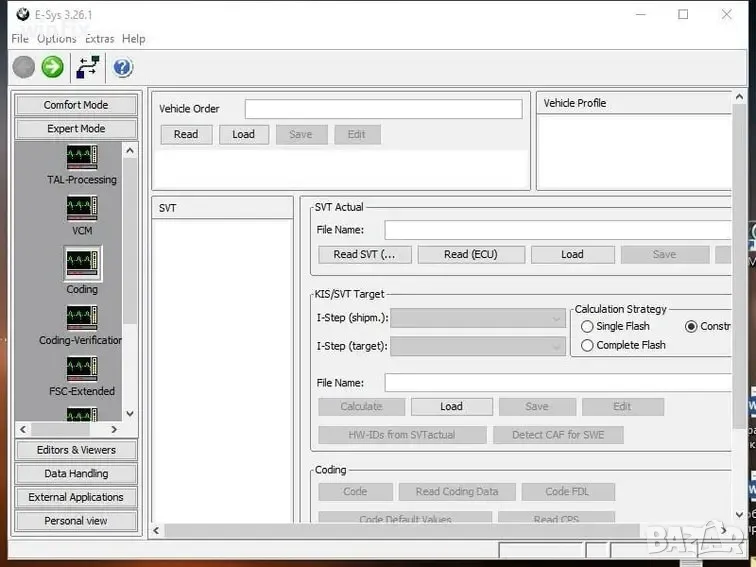
Task: Click the Read SVT (... button
Action: pyautogui.click(x=364, y=255)
